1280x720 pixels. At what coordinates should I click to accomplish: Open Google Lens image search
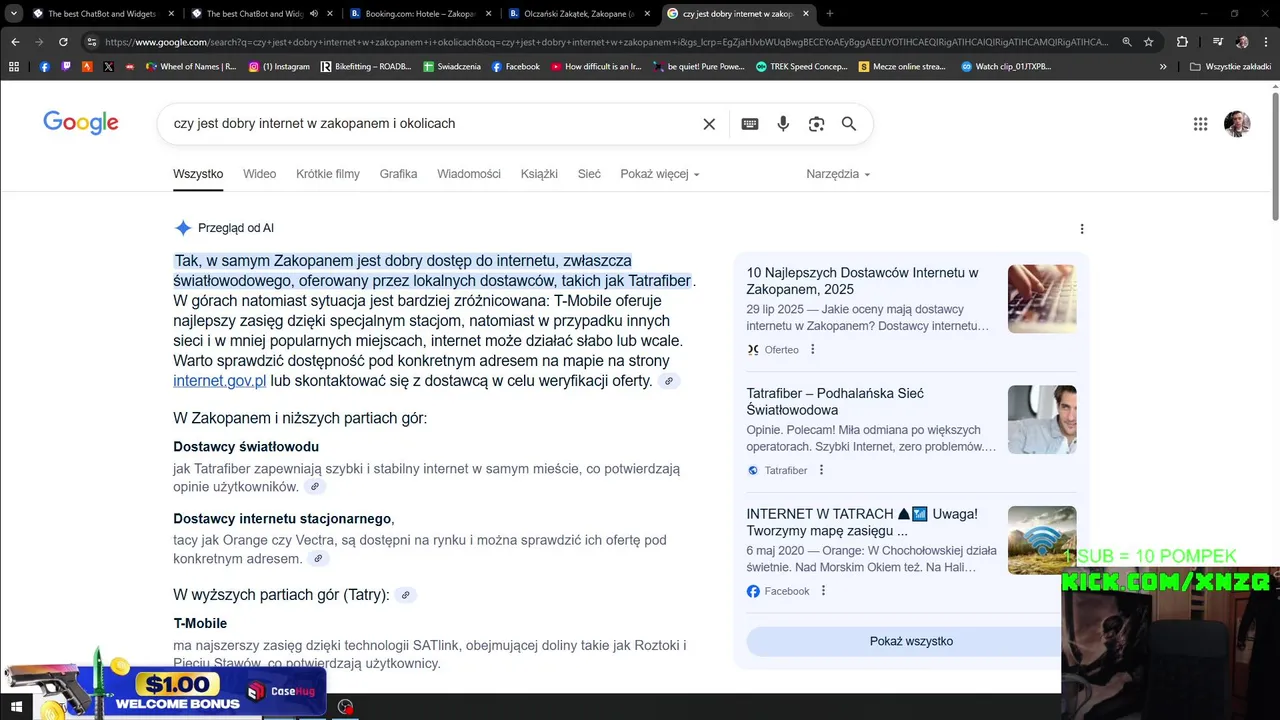point(816,124)
